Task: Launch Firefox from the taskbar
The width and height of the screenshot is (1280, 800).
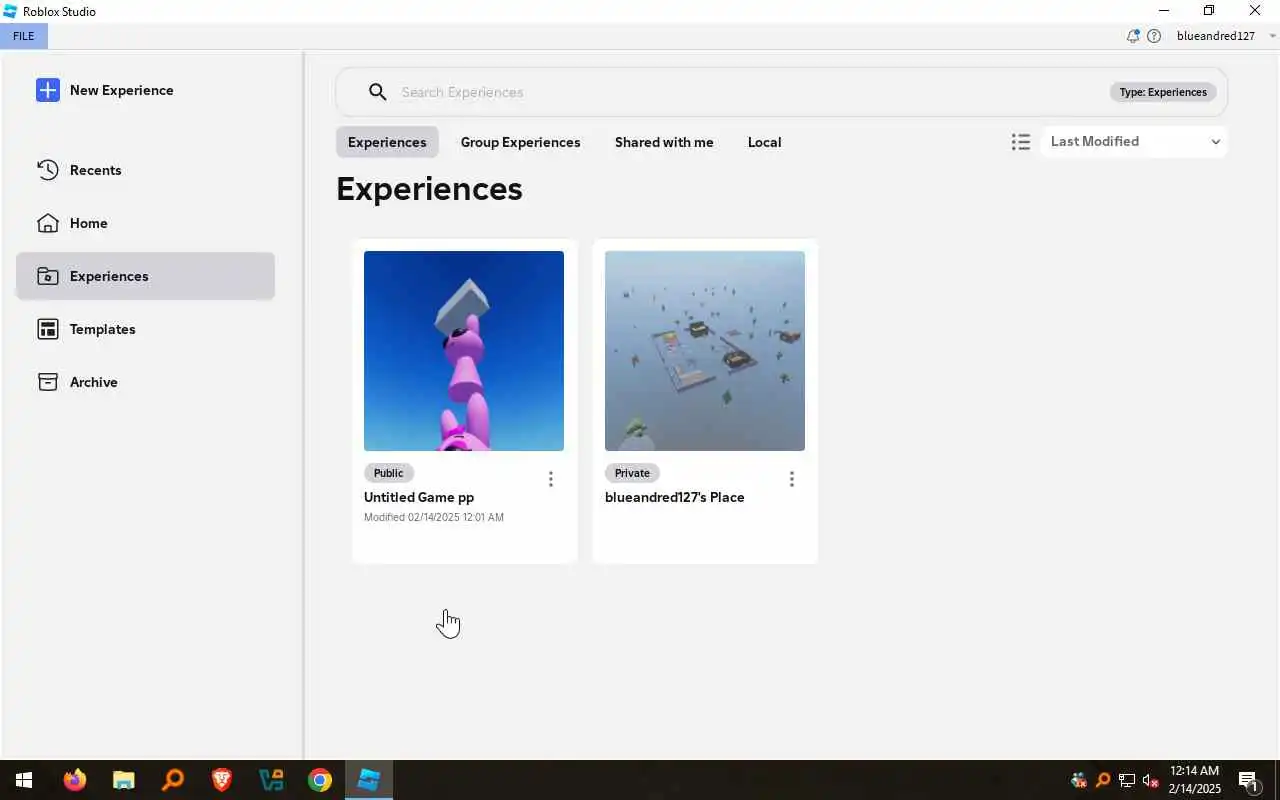Action: (75, 780)
